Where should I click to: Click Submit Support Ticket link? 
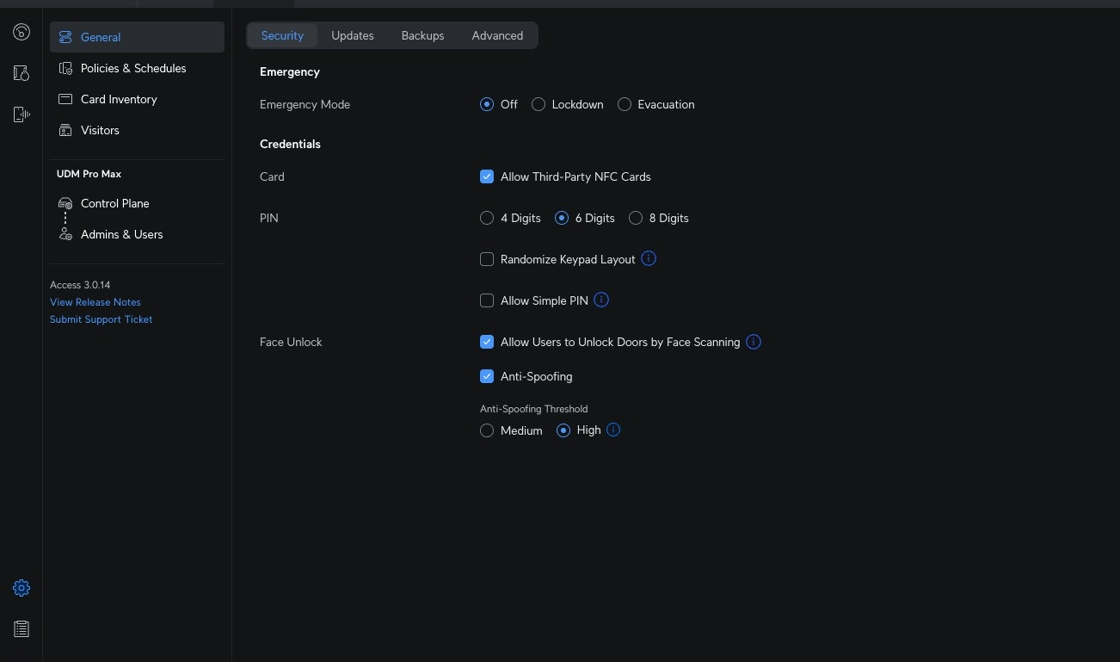(101, 320)
